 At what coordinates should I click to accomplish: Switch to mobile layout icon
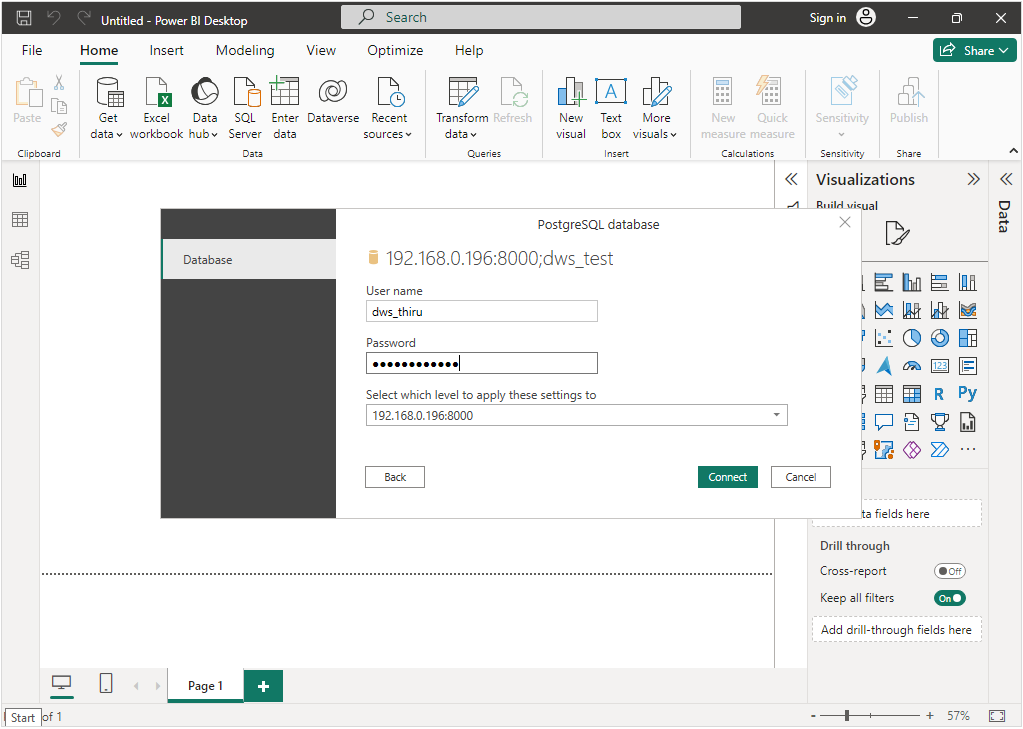[106, 684]
